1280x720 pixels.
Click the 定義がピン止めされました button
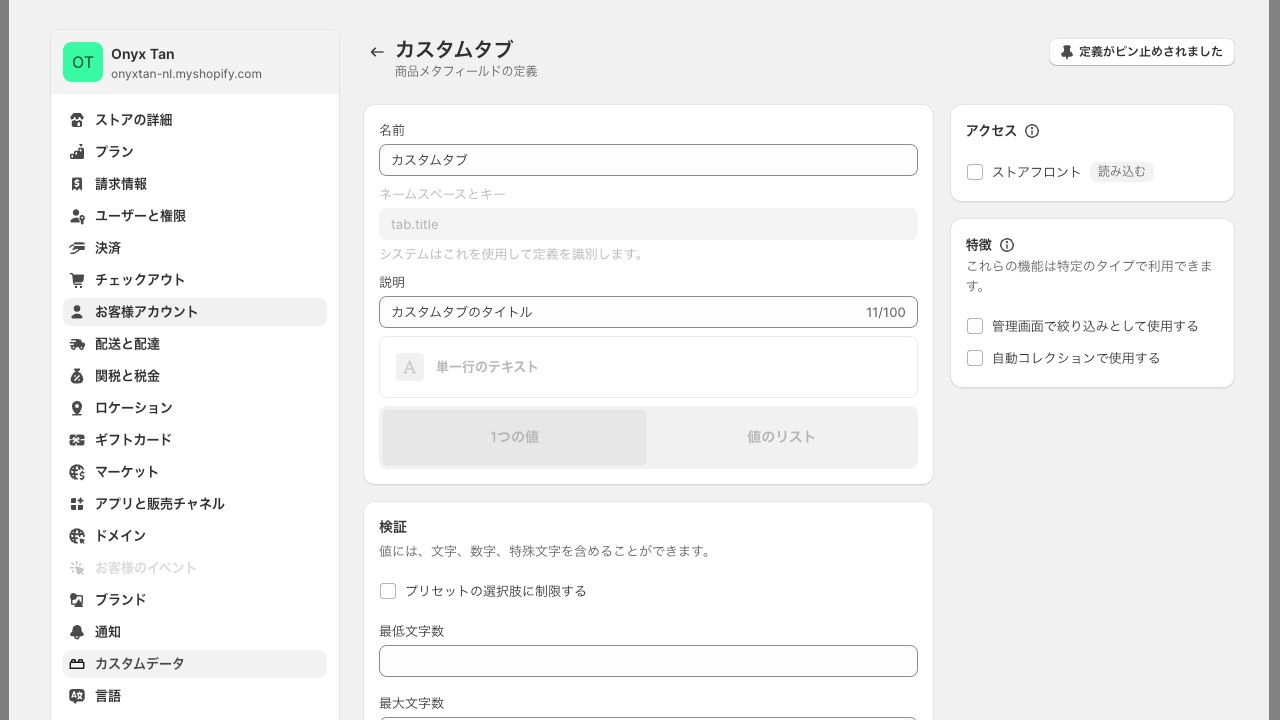(1142, 52)
